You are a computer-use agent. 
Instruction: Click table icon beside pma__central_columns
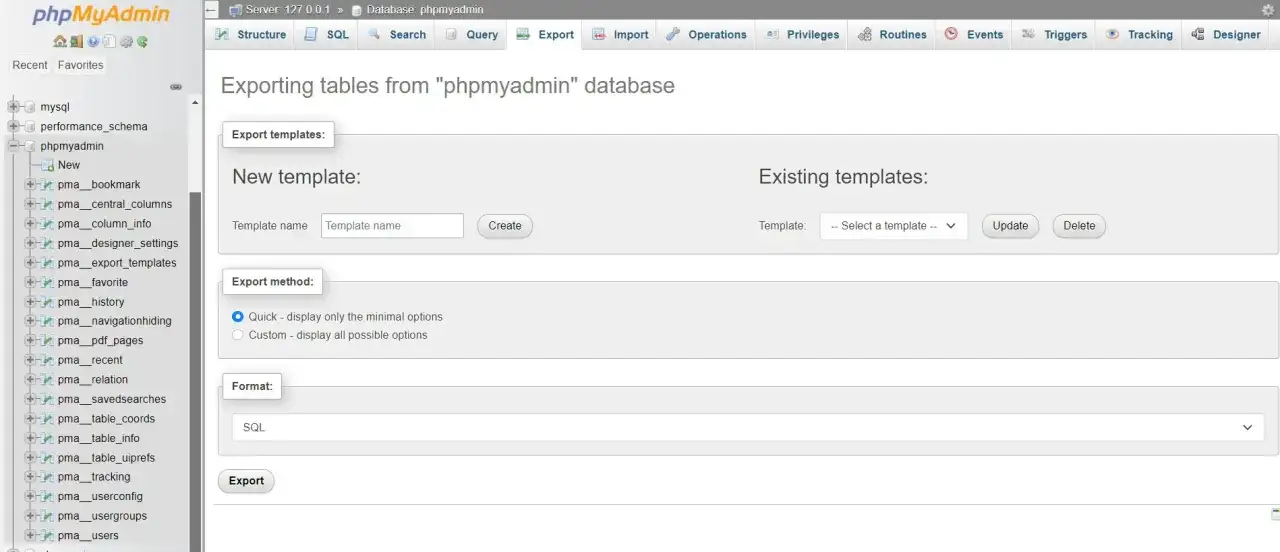click(x=47, y=204)
